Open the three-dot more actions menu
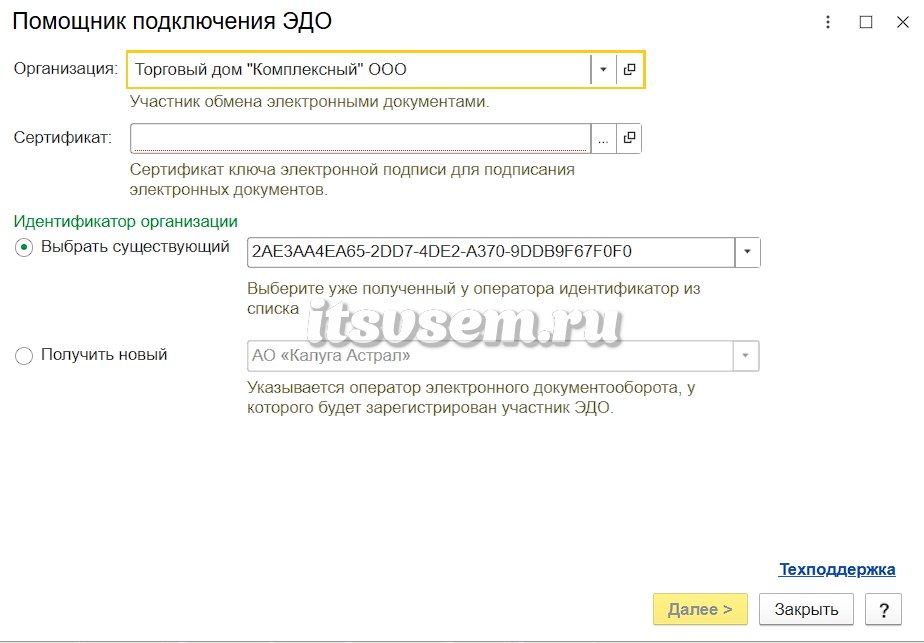This screenshot has width=924, height=643. coord(828,22)
